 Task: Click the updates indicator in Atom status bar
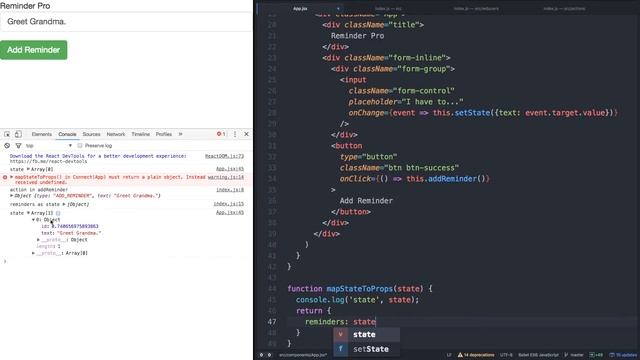[623, 355]
